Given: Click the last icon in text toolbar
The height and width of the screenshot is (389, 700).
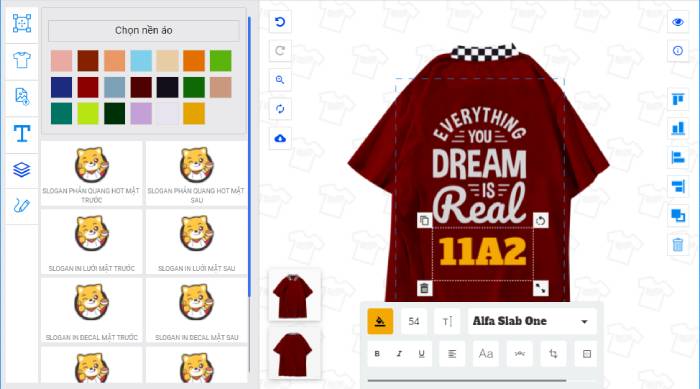Looking at the screenshot, I should (x=587, y=354).
